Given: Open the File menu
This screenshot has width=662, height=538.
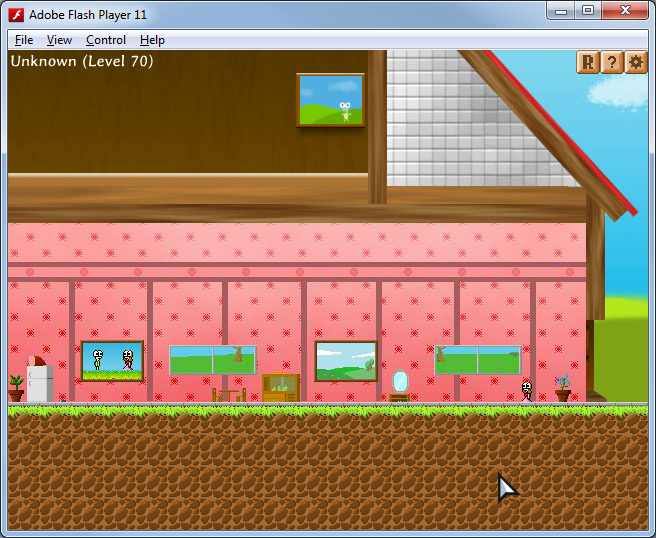Looking at the screenshot, I should click(x=24, y=40).
